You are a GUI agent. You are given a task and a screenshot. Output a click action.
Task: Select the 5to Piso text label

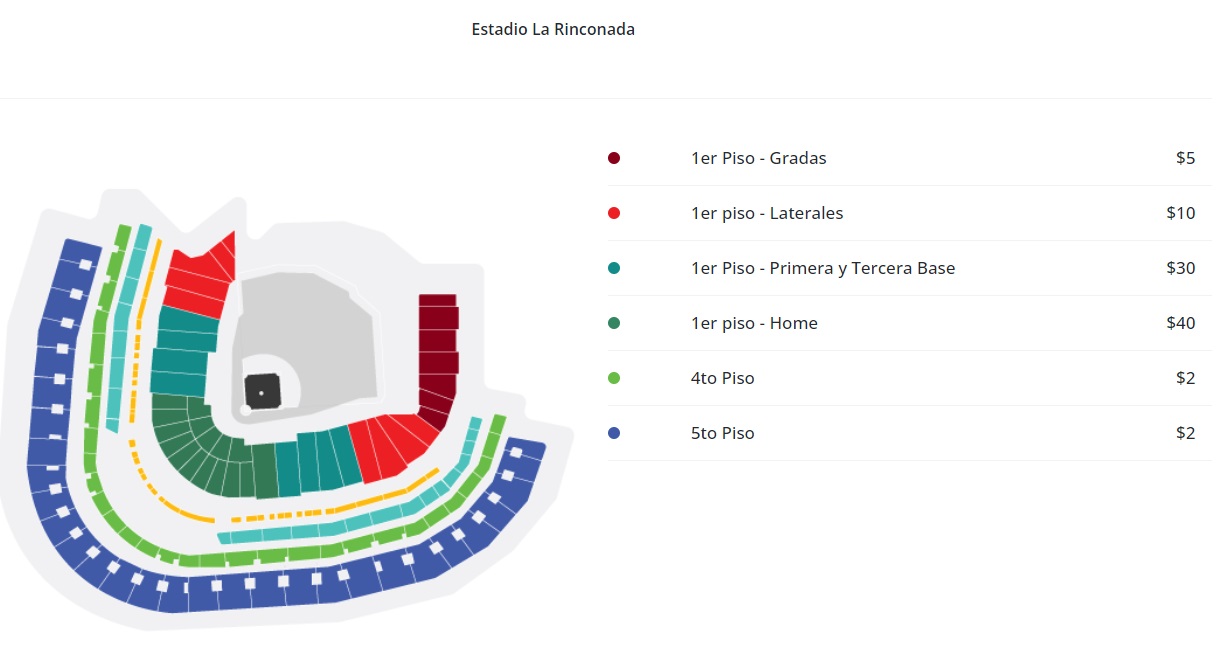pos(722,433)
